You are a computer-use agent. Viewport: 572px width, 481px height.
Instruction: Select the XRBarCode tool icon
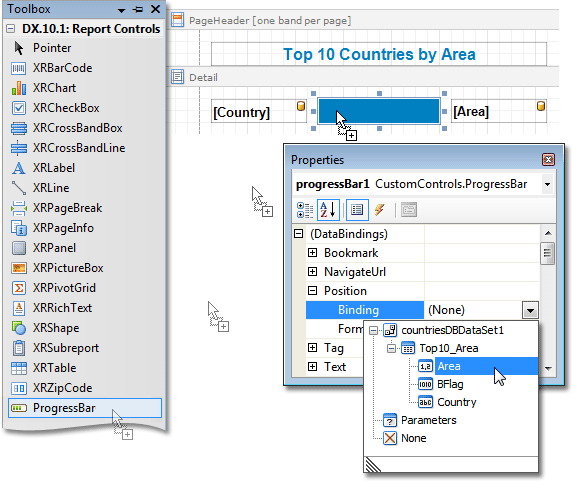pos(19,68)
